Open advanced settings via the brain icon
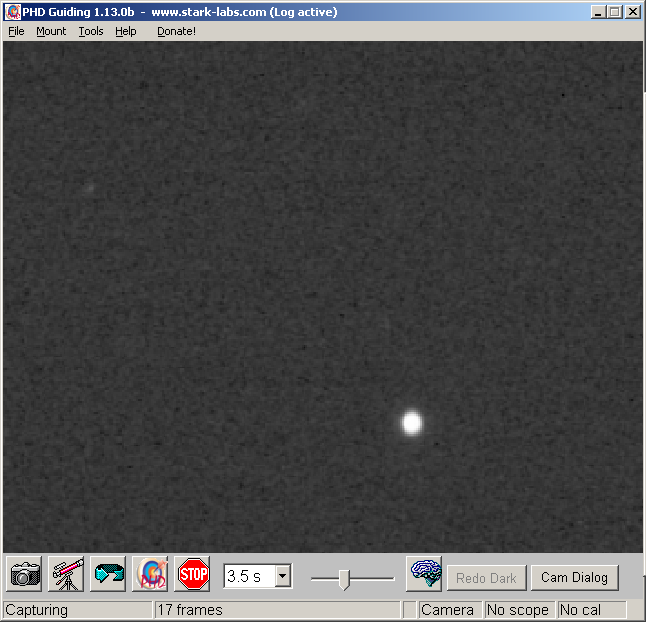 point(424,573)
